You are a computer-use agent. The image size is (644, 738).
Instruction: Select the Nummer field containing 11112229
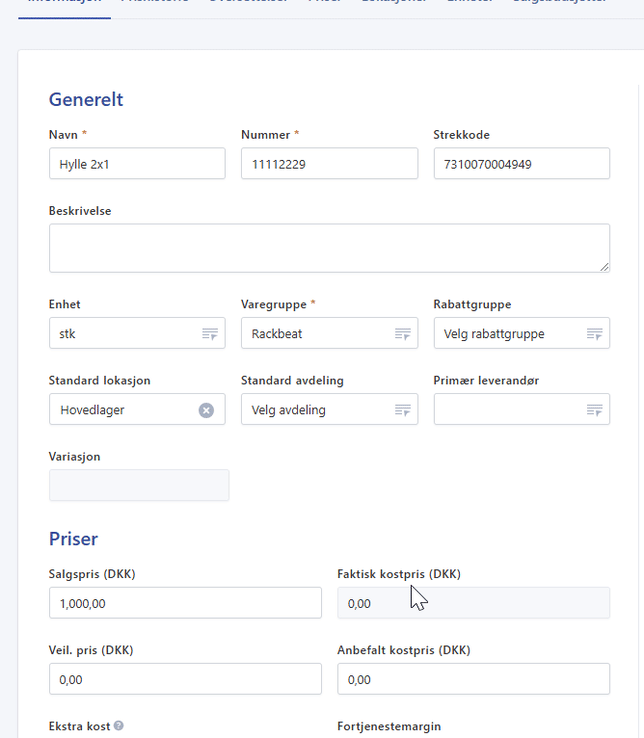point(328,164)
